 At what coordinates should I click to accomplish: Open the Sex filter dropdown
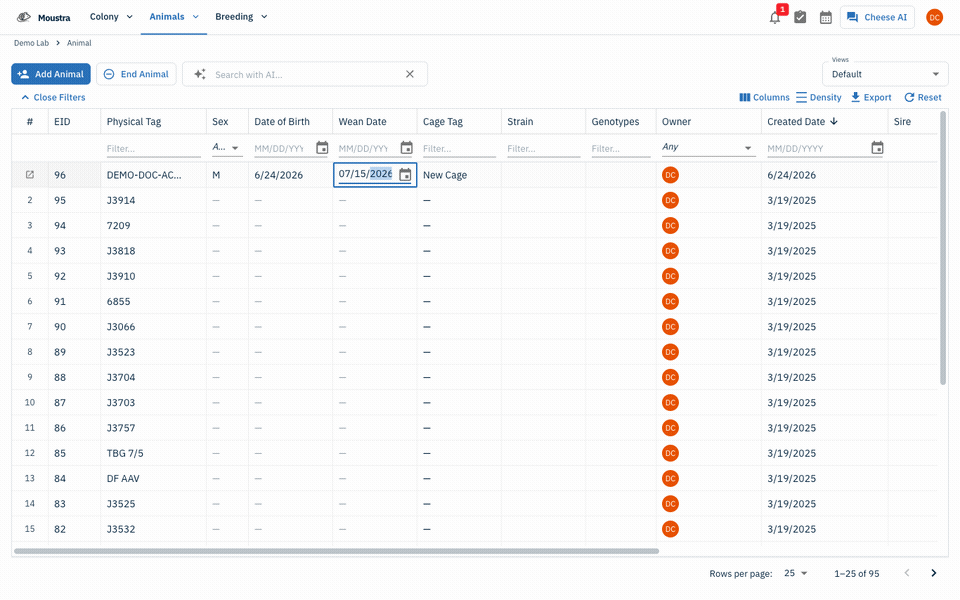tap(226, 148)
